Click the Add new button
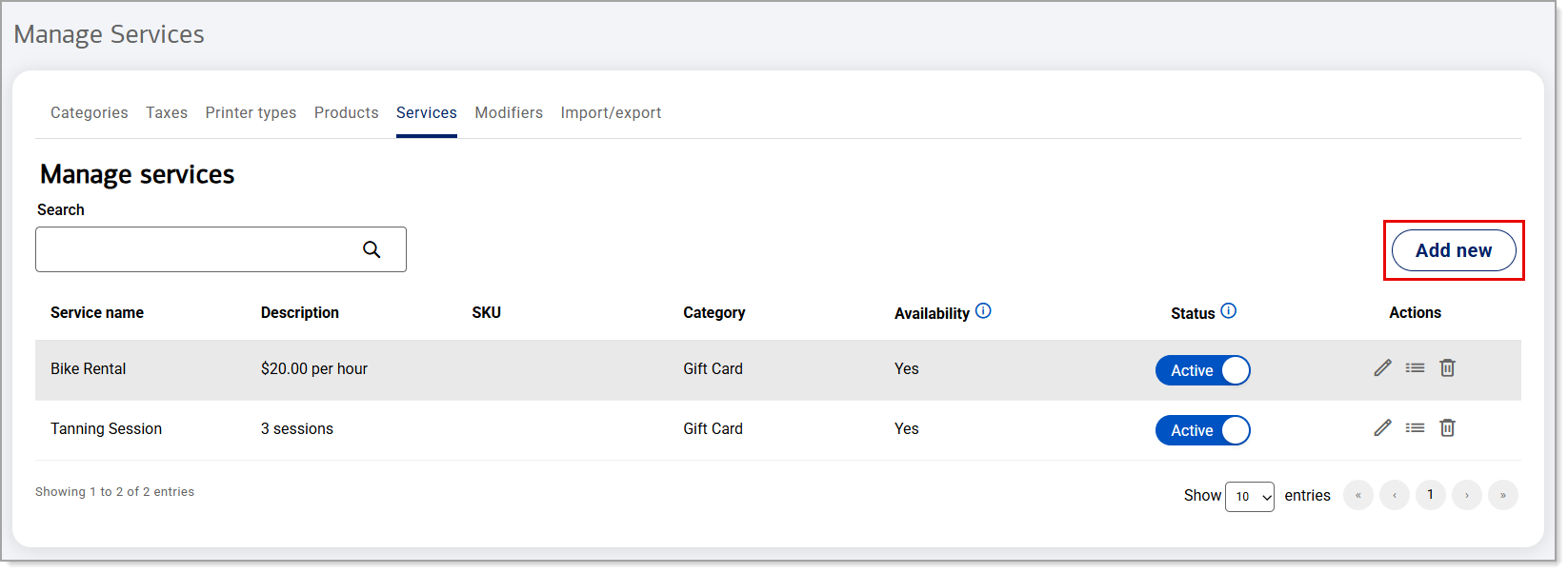Screen dimensions: 1568x573 tap(1454, 250)
